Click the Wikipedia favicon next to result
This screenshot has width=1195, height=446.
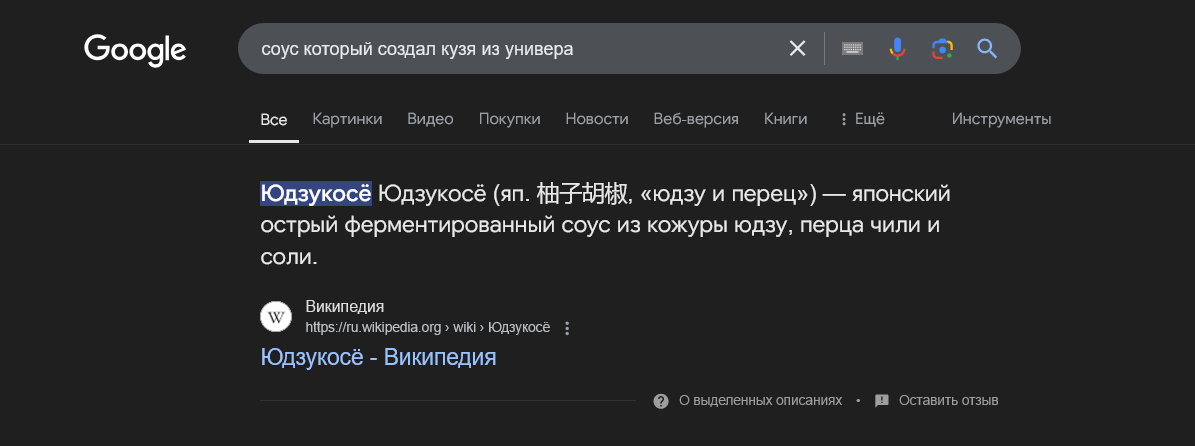276,316
